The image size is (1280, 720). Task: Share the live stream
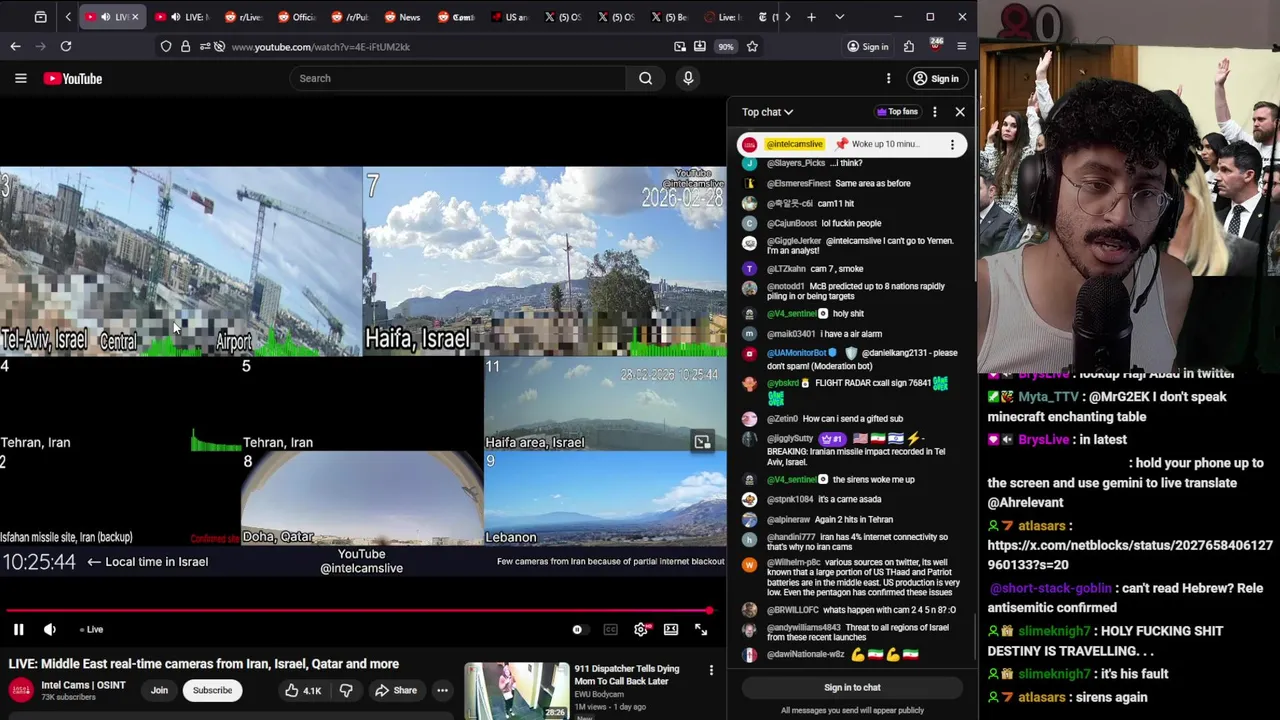[x=396, y=690]
